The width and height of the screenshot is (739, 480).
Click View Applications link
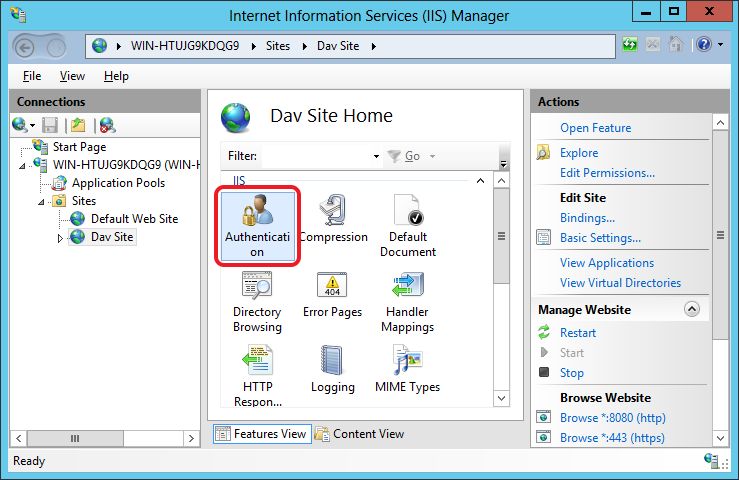(607, 263)
